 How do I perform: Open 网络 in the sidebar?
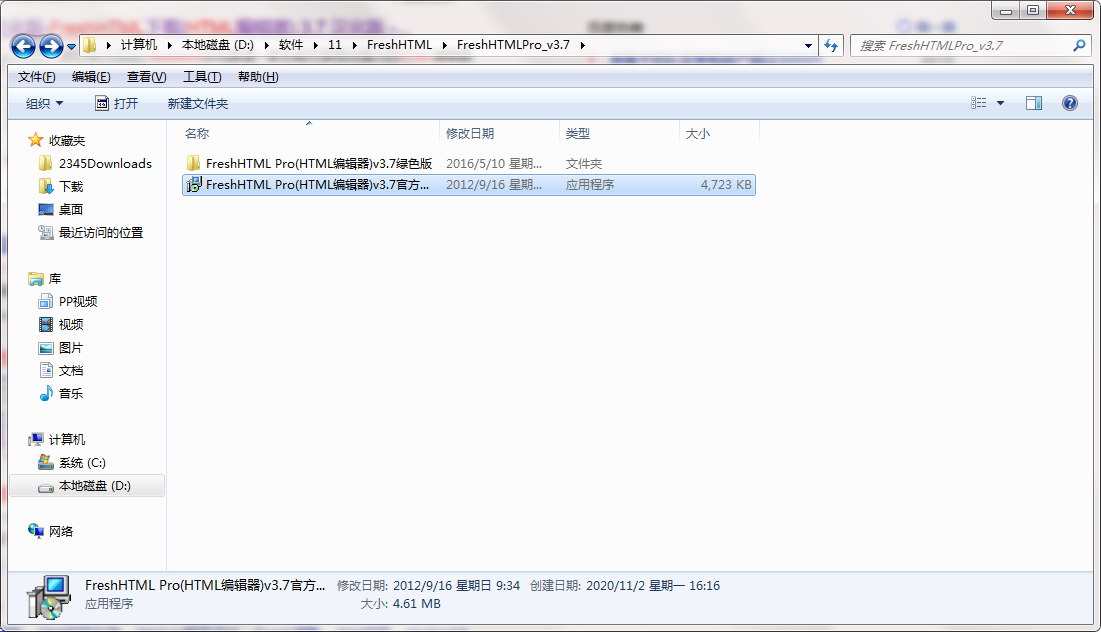click(62, 531)
